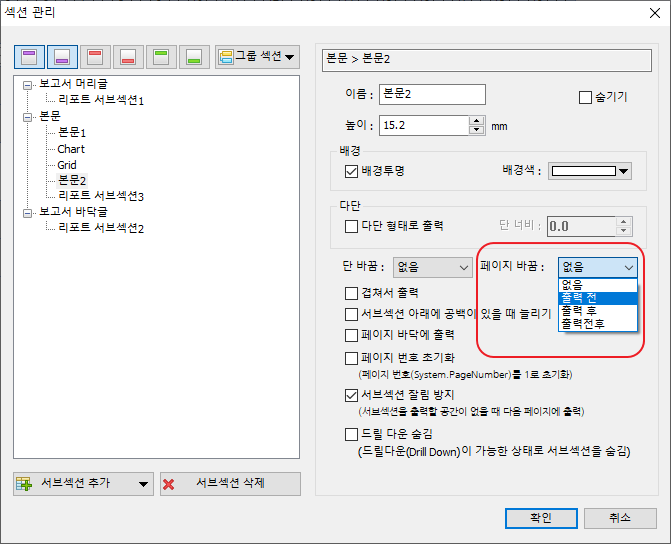
Task: Toggle the red page header section icon
Action: tap(95, 57)
